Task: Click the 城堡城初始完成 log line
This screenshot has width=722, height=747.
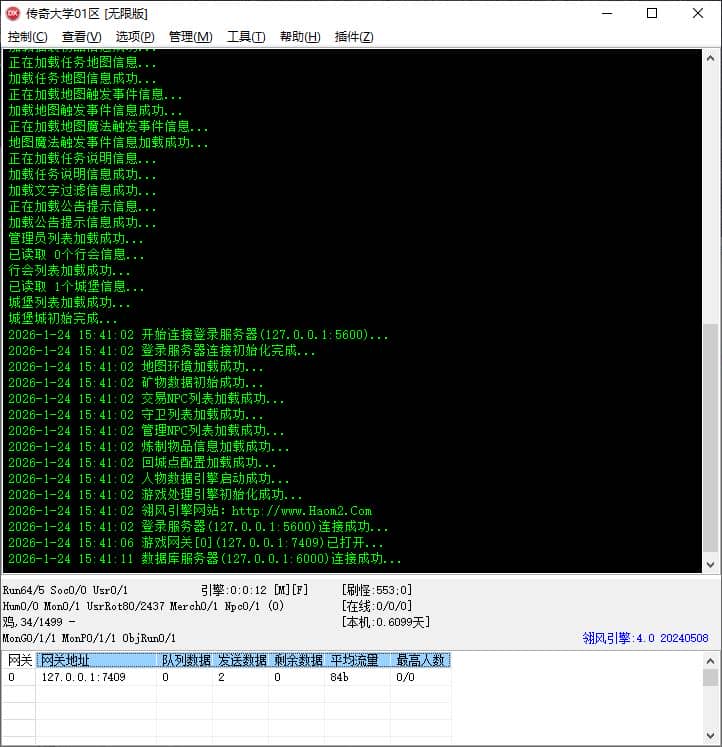Action: (62, 318)
